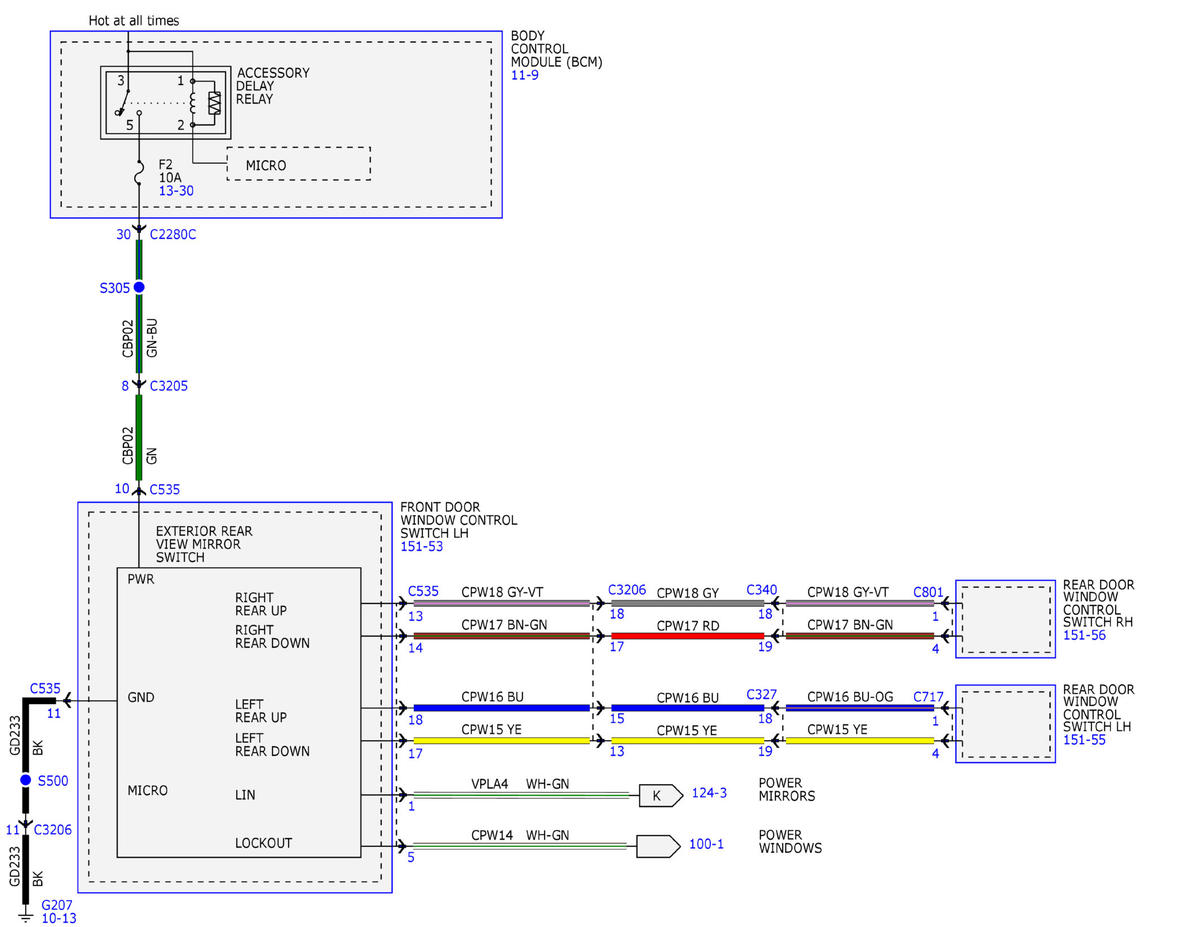
Task: Select the MICRO dashed box in BCM
Action: (298, 164)
